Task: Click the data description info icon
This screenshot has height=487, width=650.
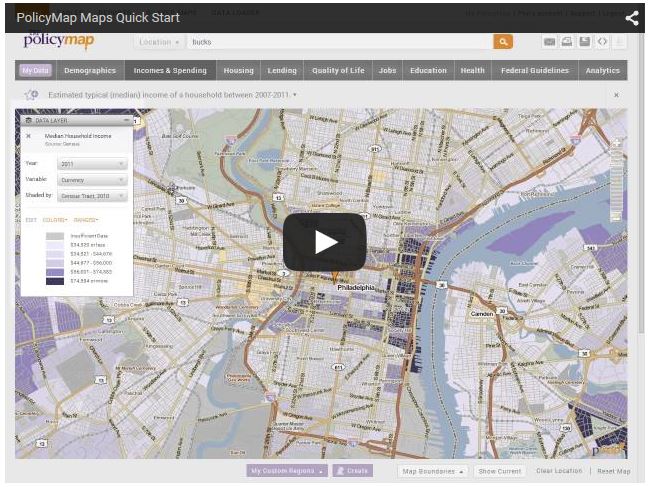Action: pyautogui.click(x=31, y=95)
